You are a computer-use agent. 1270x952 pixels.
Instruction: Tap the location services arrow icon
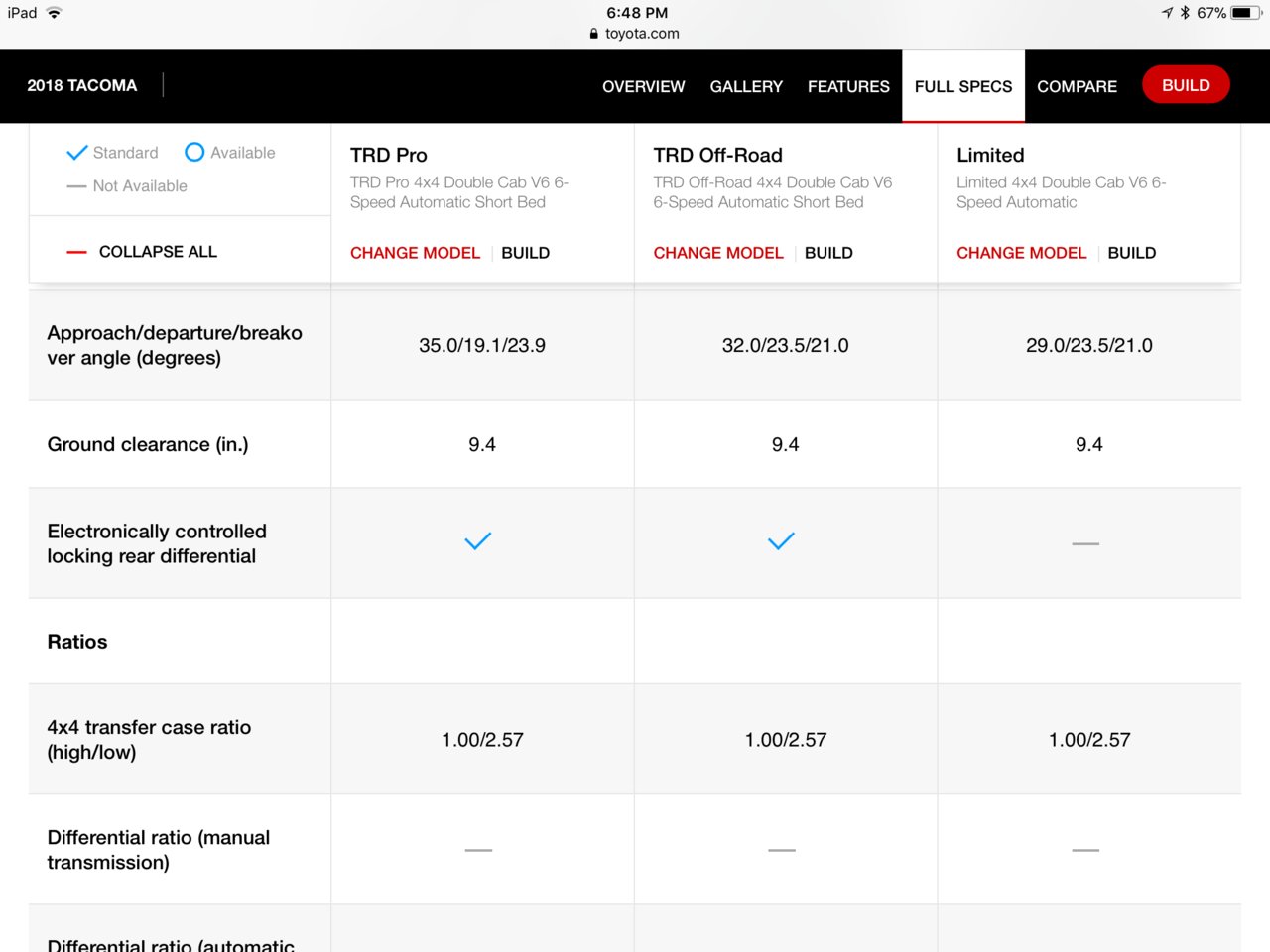[1167, 13]
